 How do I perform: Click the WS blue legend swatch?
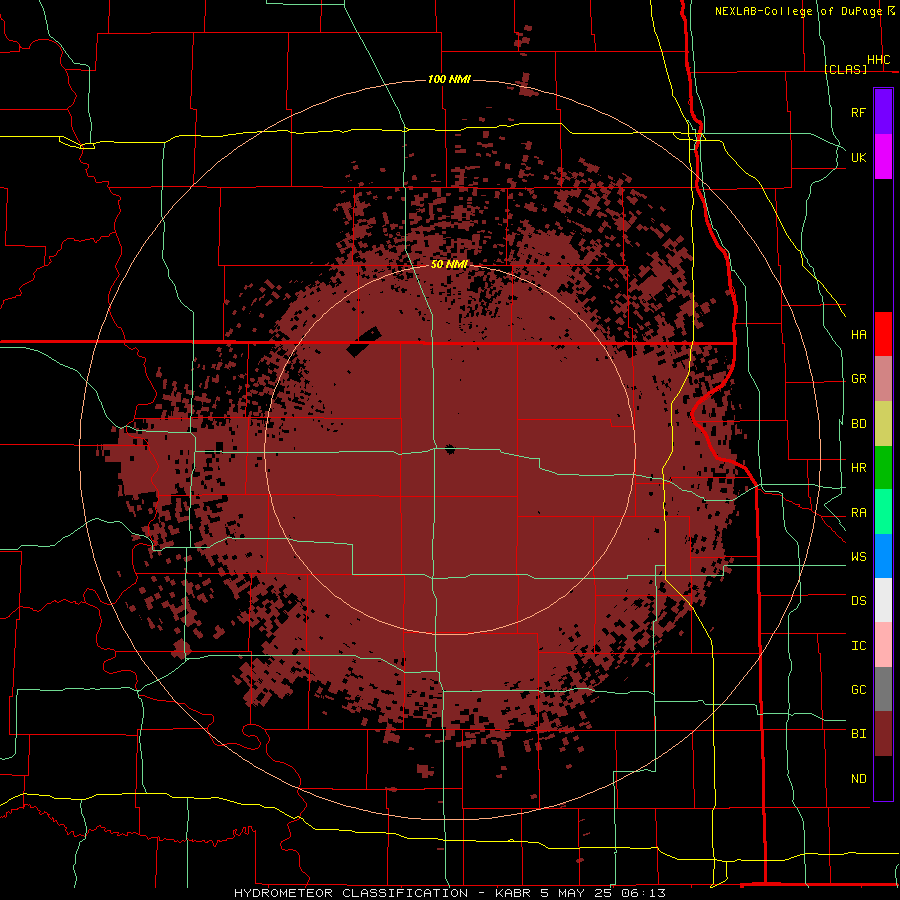tap(883, 556)
